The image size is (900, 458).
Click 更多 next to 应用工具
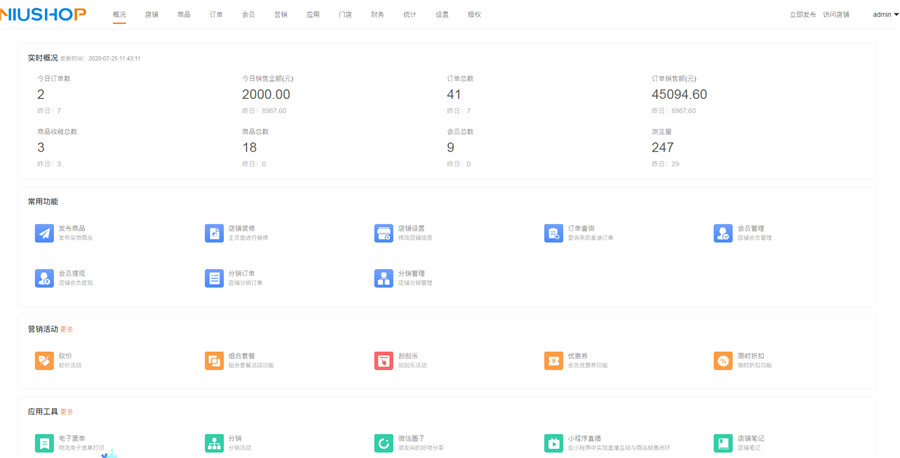click(67, 412)
